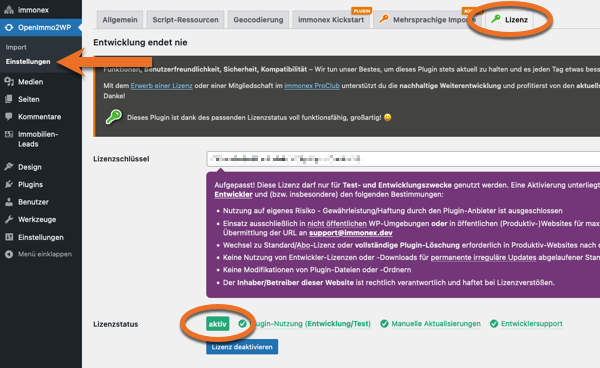Open the Allgemein tab
Image resolution: width=600 pixels, height=368 pixels.
(120, 20)
